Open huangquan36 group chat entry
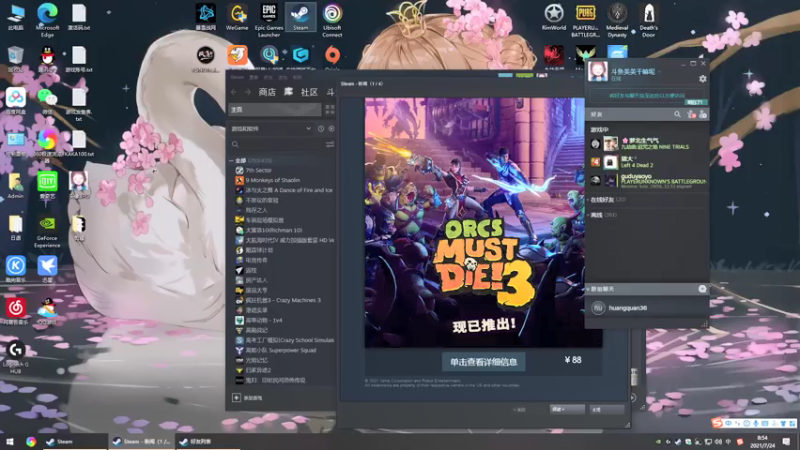 [646, 308]
